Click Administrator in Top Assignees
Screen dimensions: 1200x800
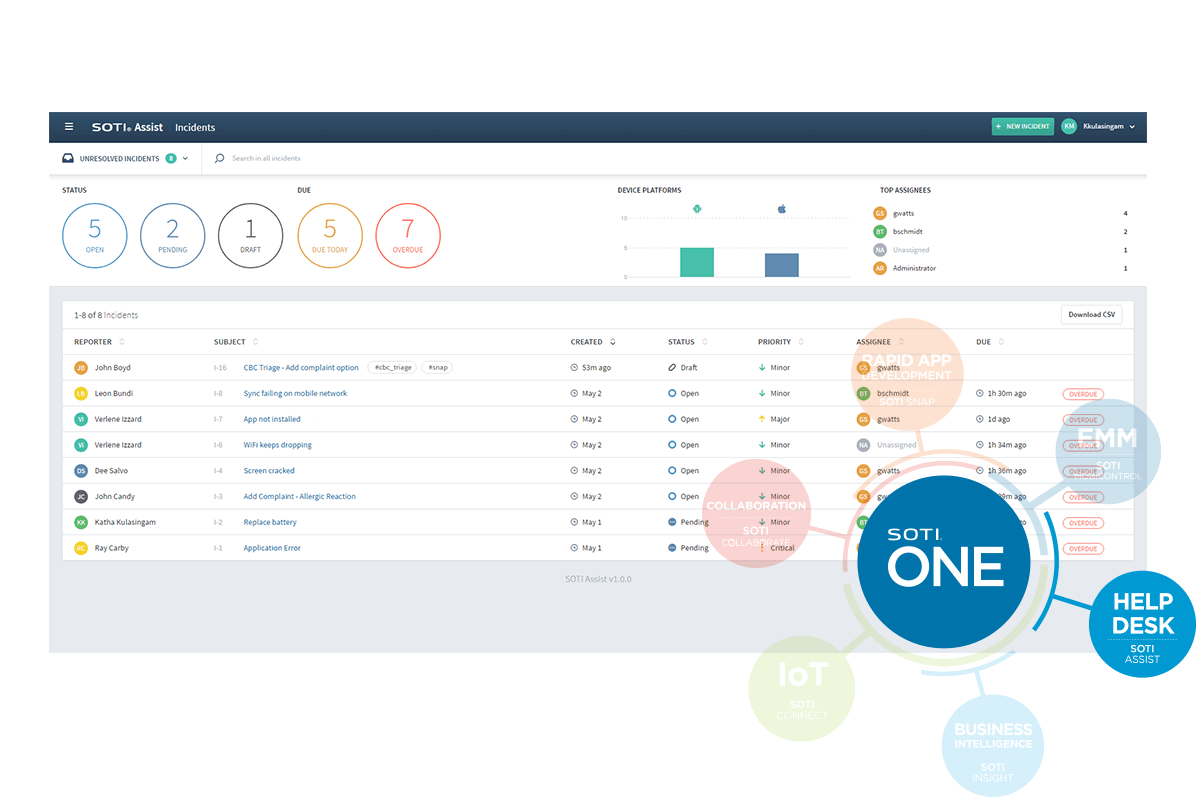tap(915, 268)
